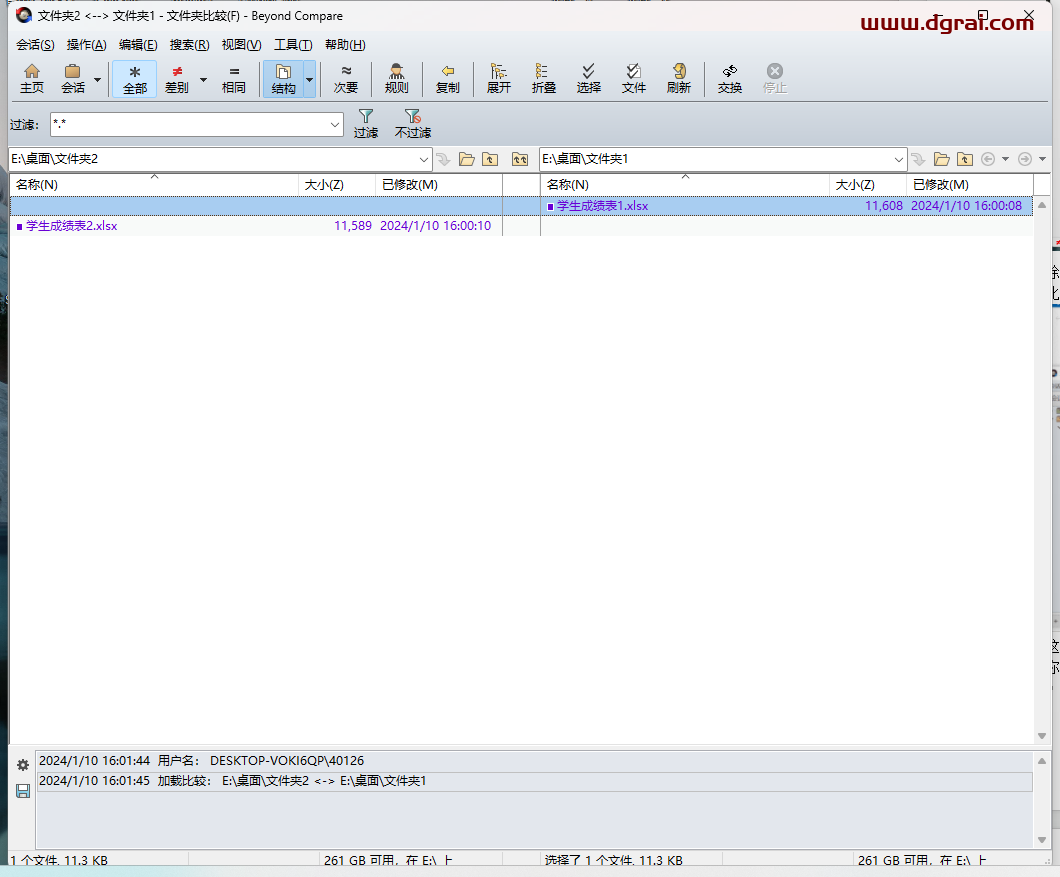The image size is (1060, 877).
Task: Sort left pane by 已修改(M) column
Action: pyautogui.click(x=439, y=185)
